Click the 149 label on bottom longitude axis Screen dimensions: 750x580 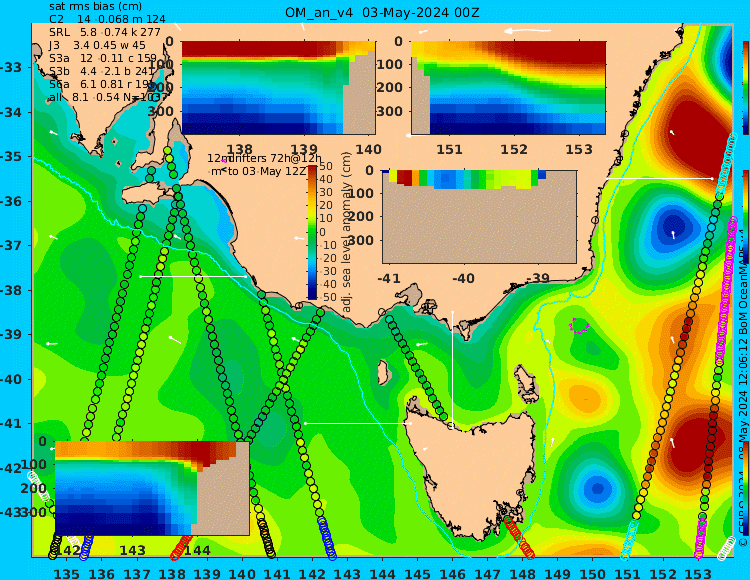point(558,573)
